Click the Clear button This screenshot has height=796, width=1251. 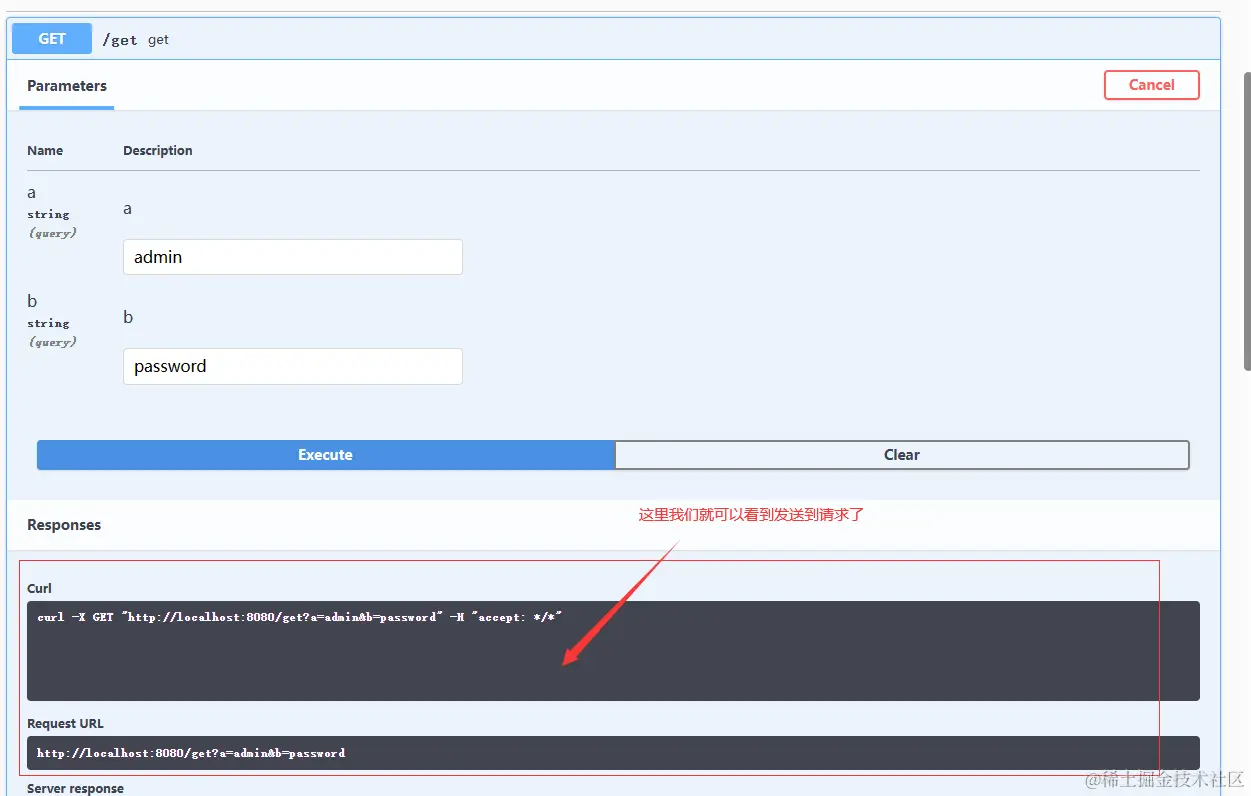coord(902,455)
